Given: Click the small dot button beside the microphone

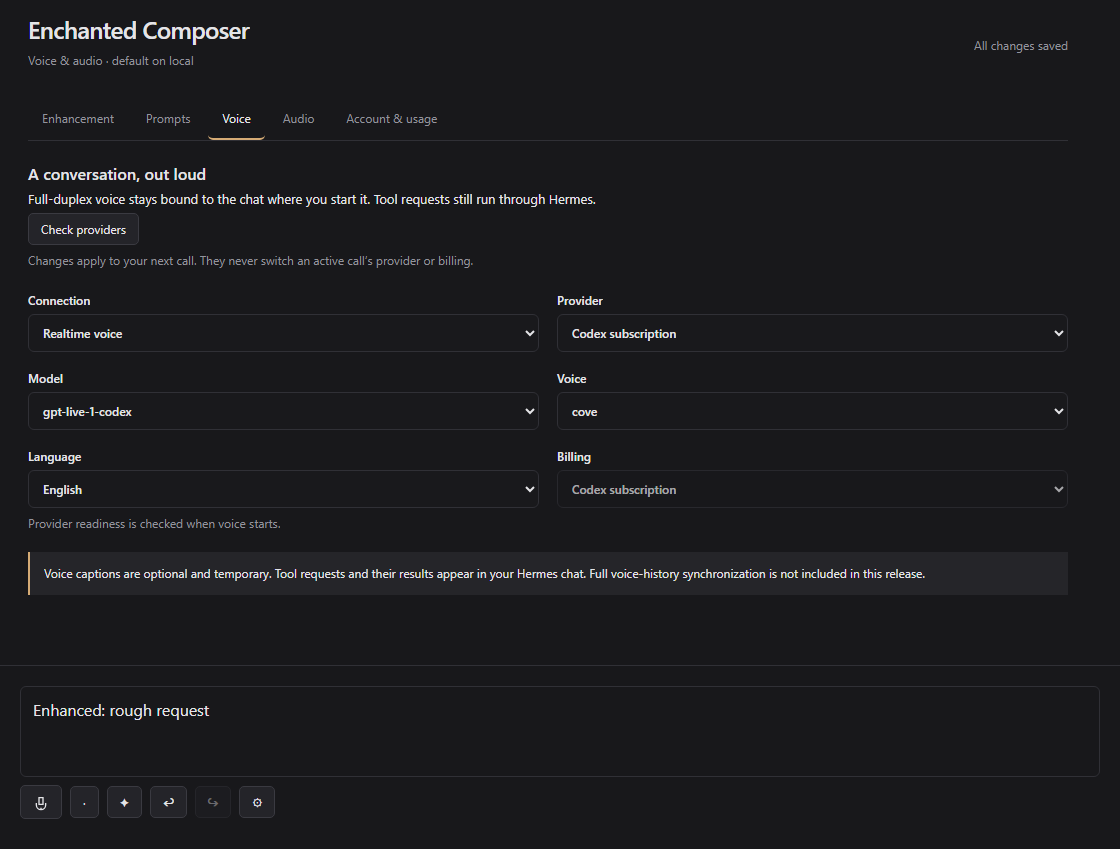Looking at the screenshot, I should [84, 803].
